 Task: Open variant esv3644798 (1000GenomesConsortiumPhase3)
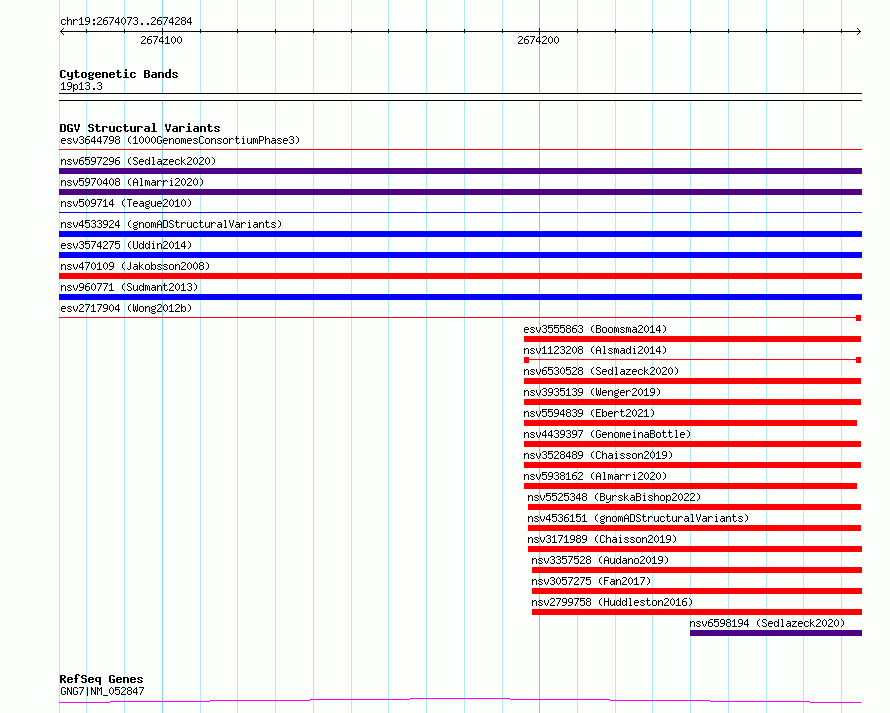pos(180,140)
